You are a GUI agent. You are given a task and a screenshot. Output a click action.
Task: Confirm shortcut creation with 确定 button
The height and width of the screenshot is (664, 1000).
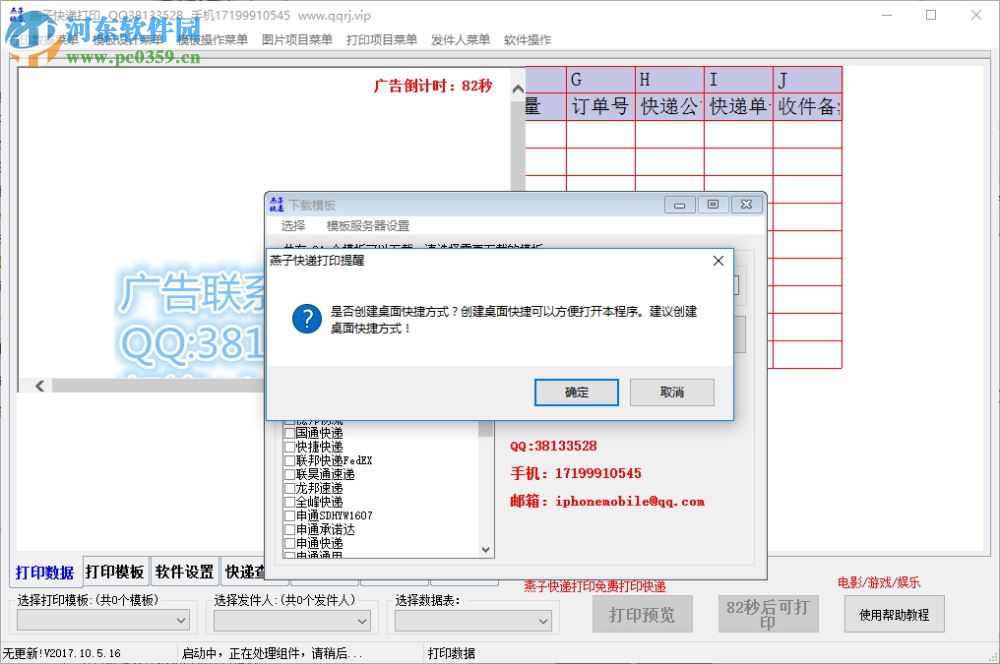coord(576,392)
